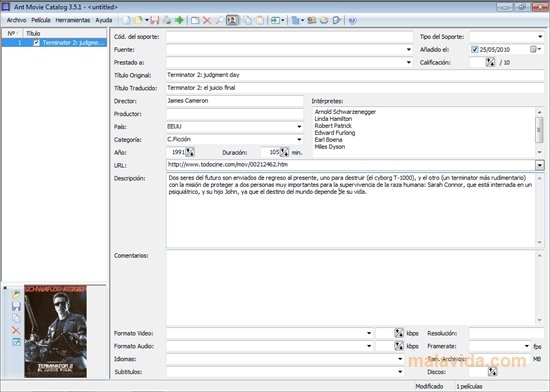Click the help globe icon in the toolbar
The width and height of the screenshot is (550, 392).
(353, 20)
